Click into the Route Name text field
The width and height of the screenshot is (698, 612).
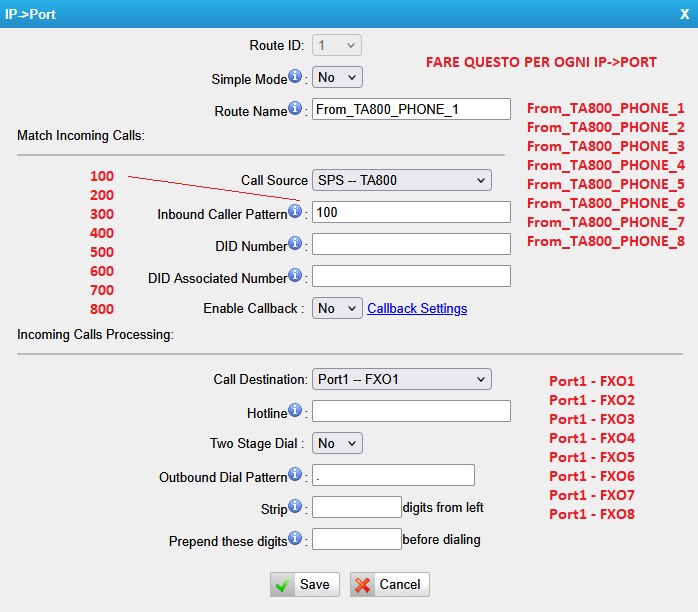pos(411,109)
